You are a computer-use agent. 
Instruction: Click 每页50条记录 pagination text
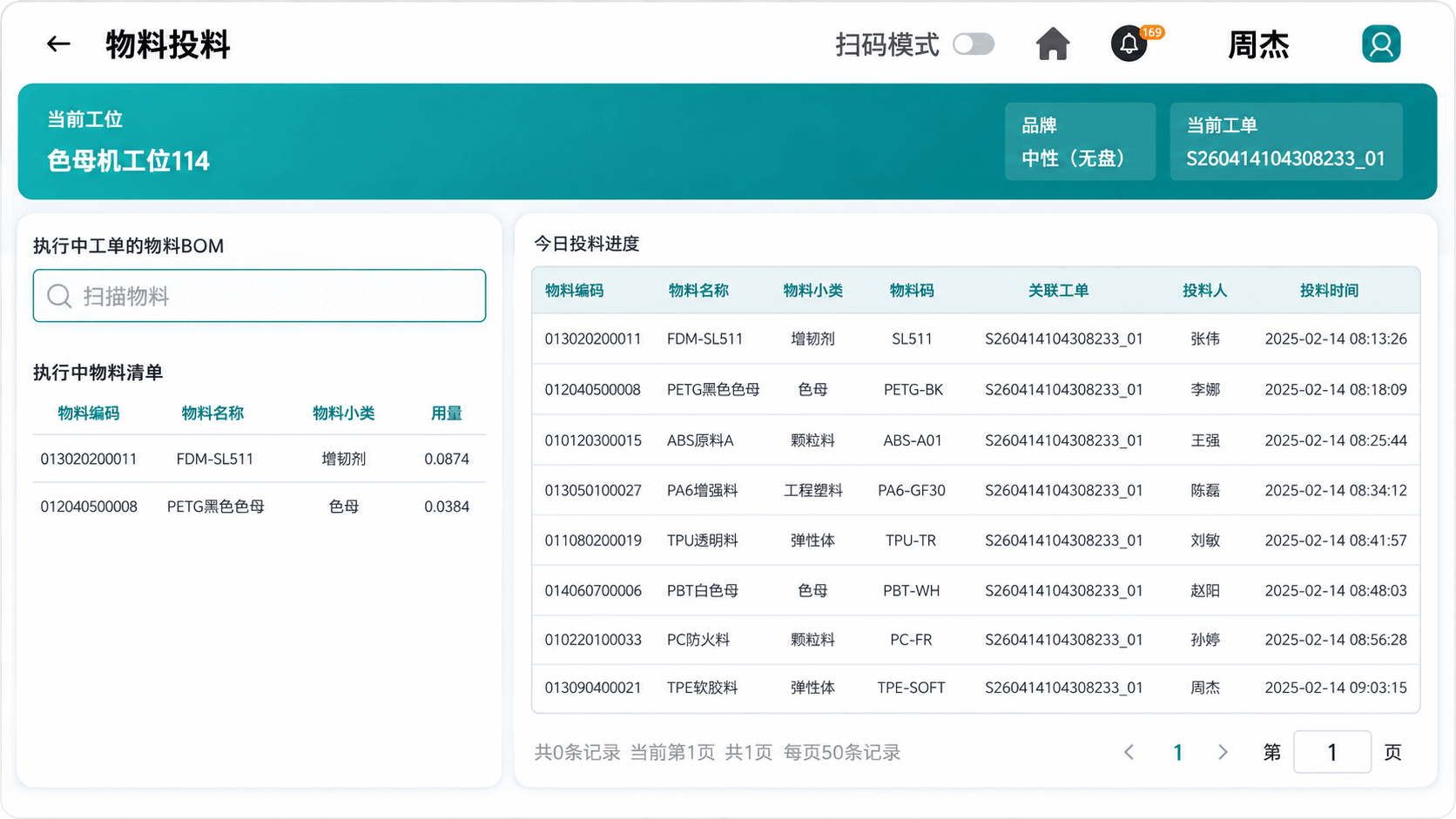point(842,752)
